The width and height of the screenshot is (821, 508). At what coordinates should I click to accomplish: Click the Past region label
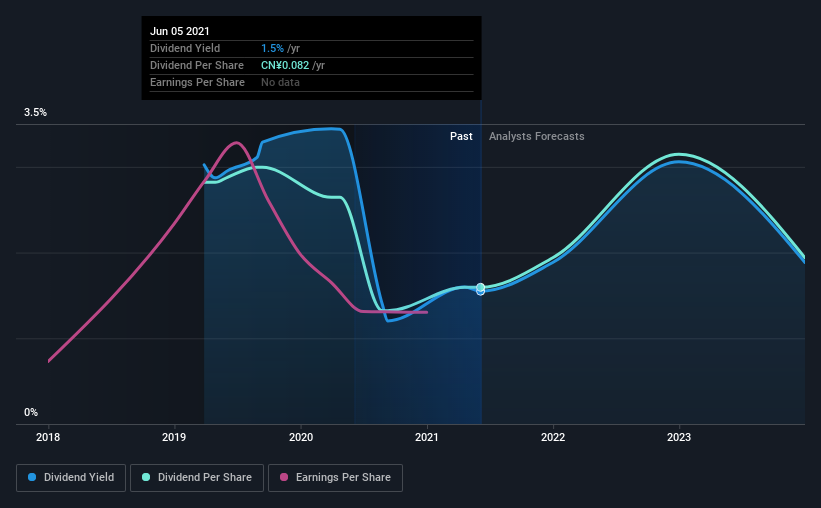pos(461,136)
